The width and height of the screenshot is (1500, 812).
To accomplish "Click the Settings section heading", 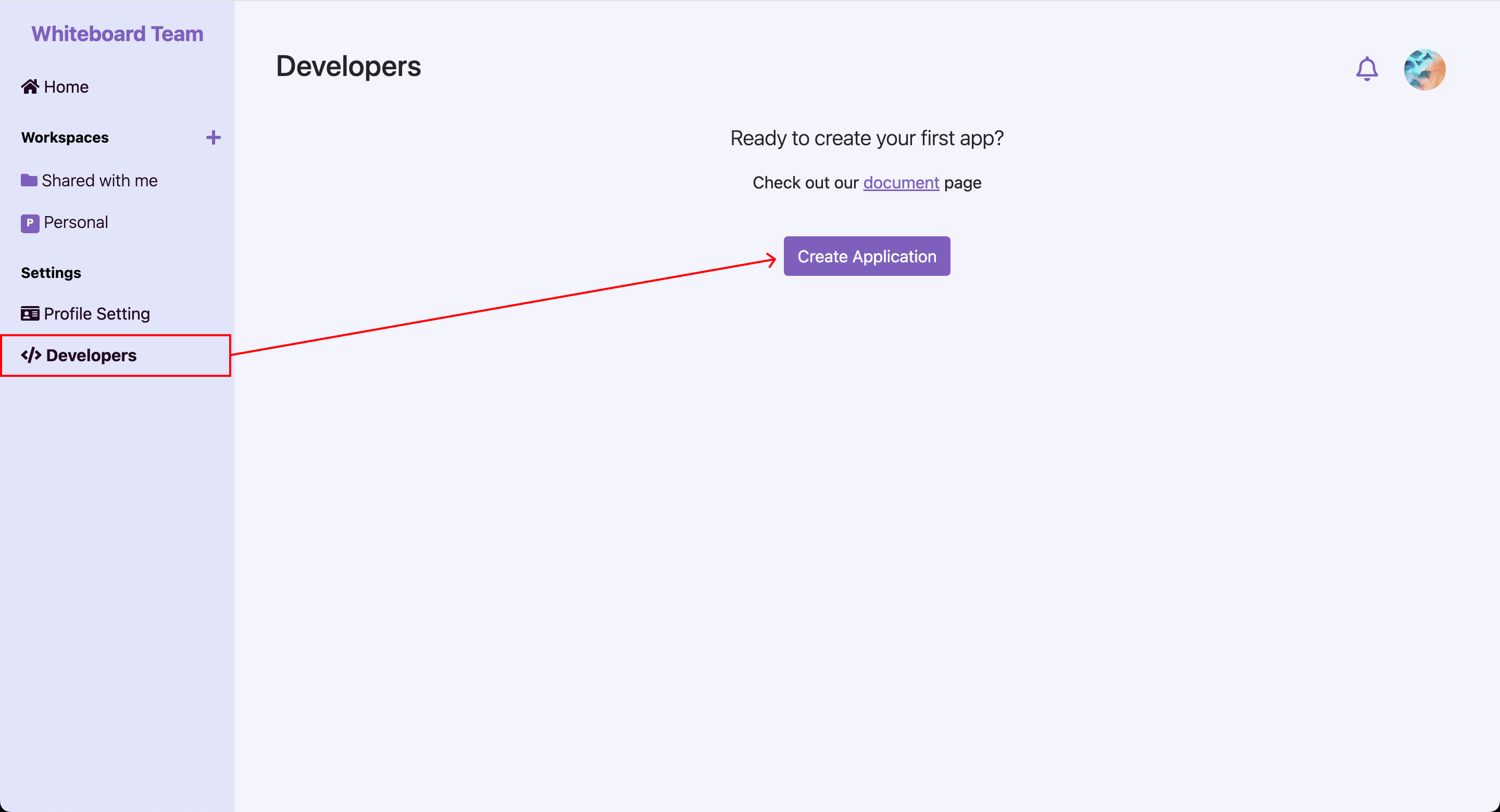I will (x=51, y=272).
